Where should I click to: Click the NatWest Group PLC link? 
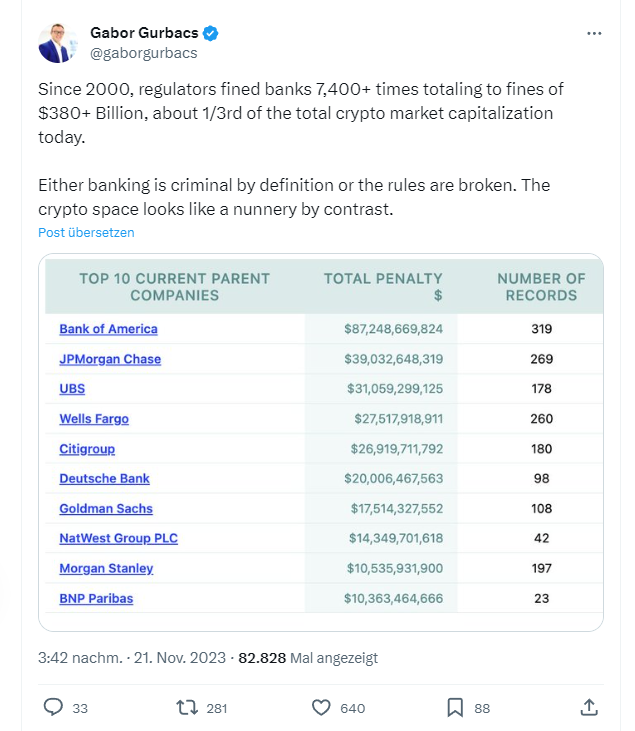point(118,538)
